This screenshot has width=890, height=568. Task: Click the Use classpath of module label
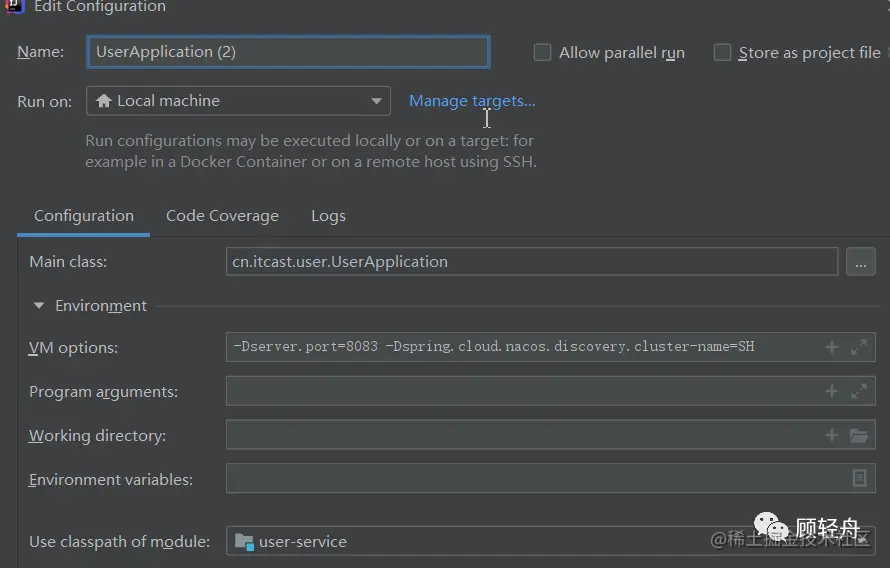(x=120, y=541)
